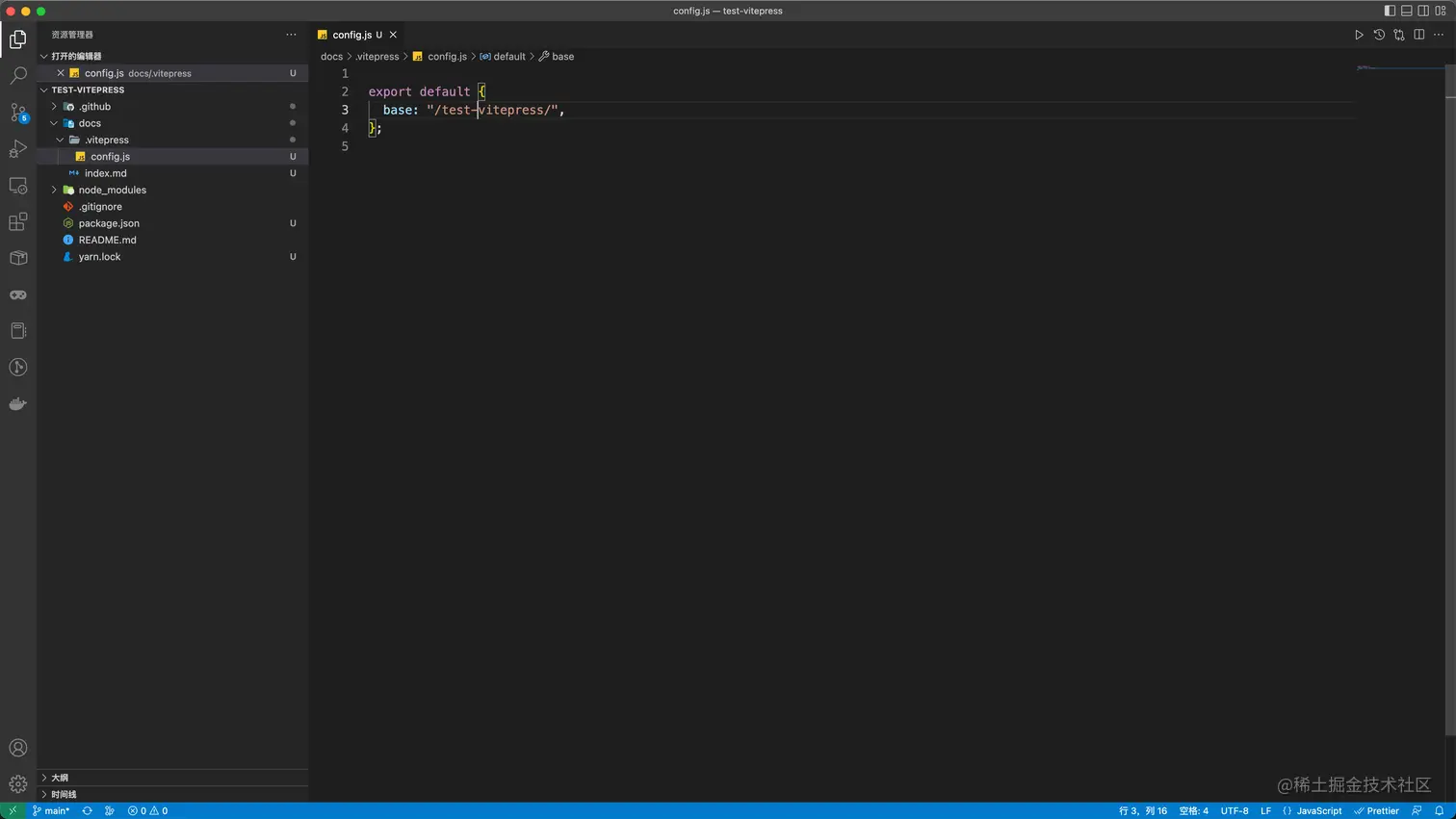Close the config.js editor tab
The image size is (1456, 819).
pos(393,35)
